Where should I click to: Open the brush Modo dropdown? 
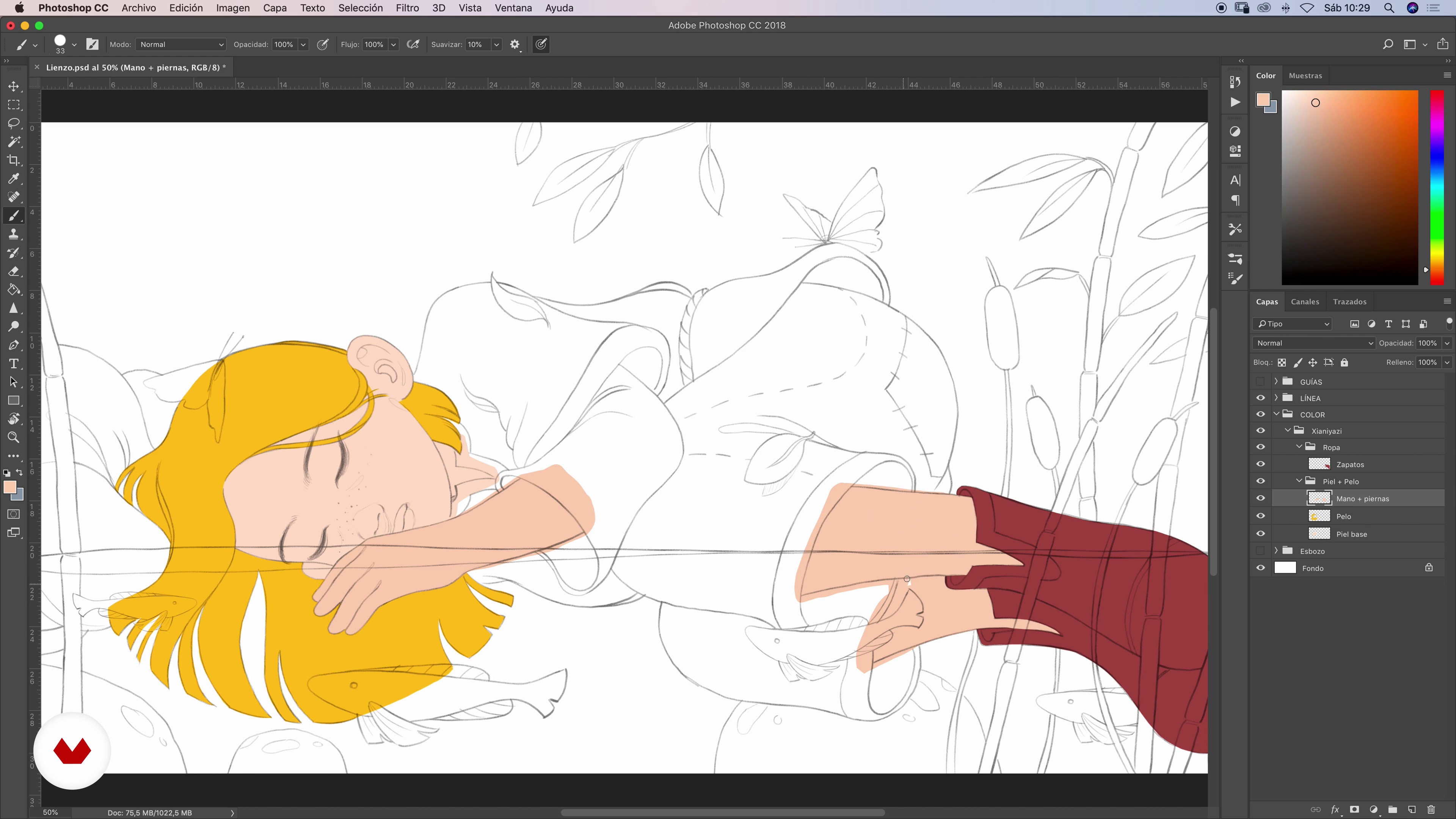point(181,45)
